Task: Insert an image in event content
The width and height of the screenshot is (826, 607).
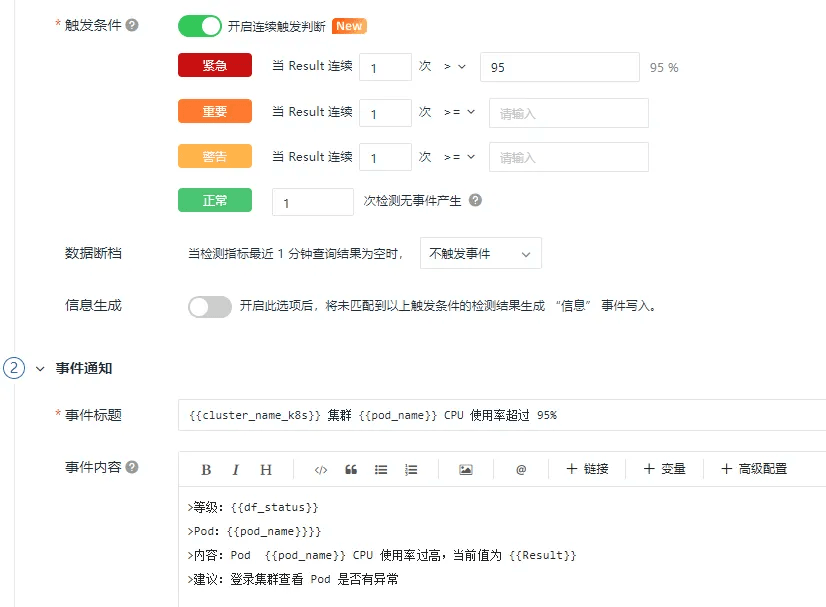Action: [465, 469]
